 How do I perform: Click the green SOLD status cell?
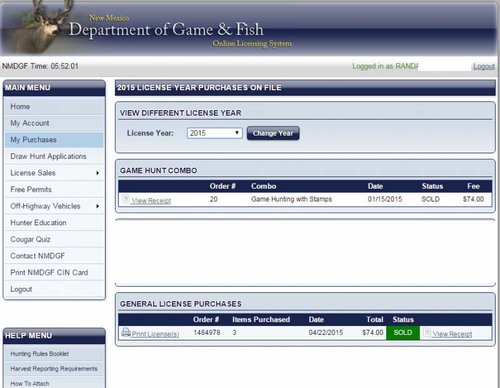[x=403, y=333]
